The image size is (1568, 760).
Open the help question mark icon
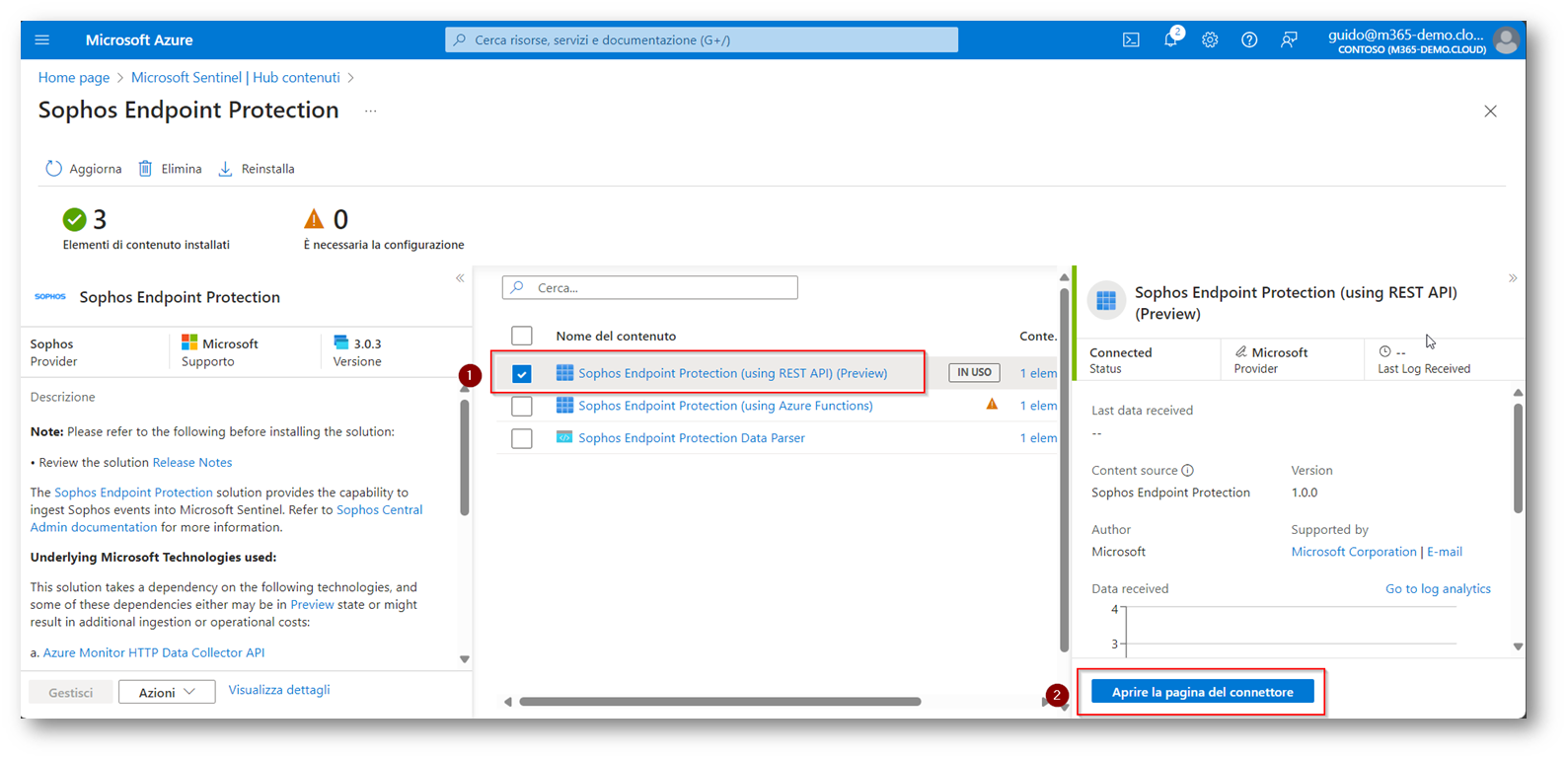1249,40
